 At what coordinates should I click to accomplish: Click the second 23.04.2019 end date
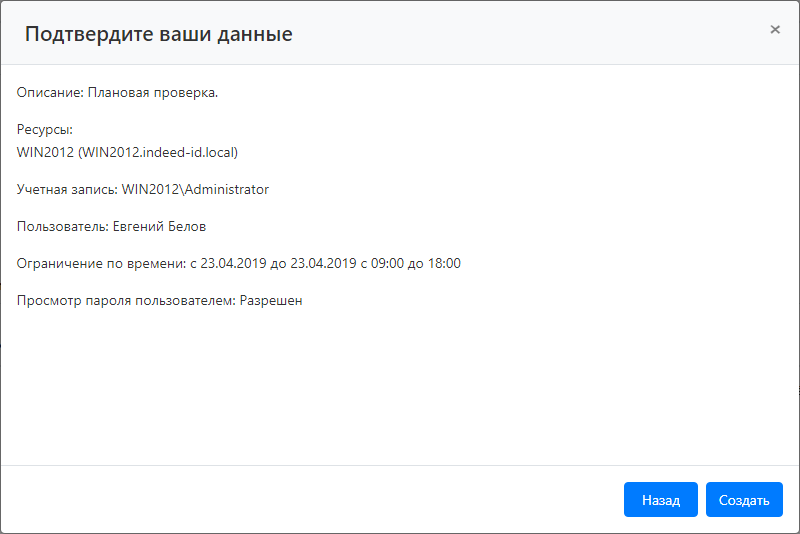322,263
